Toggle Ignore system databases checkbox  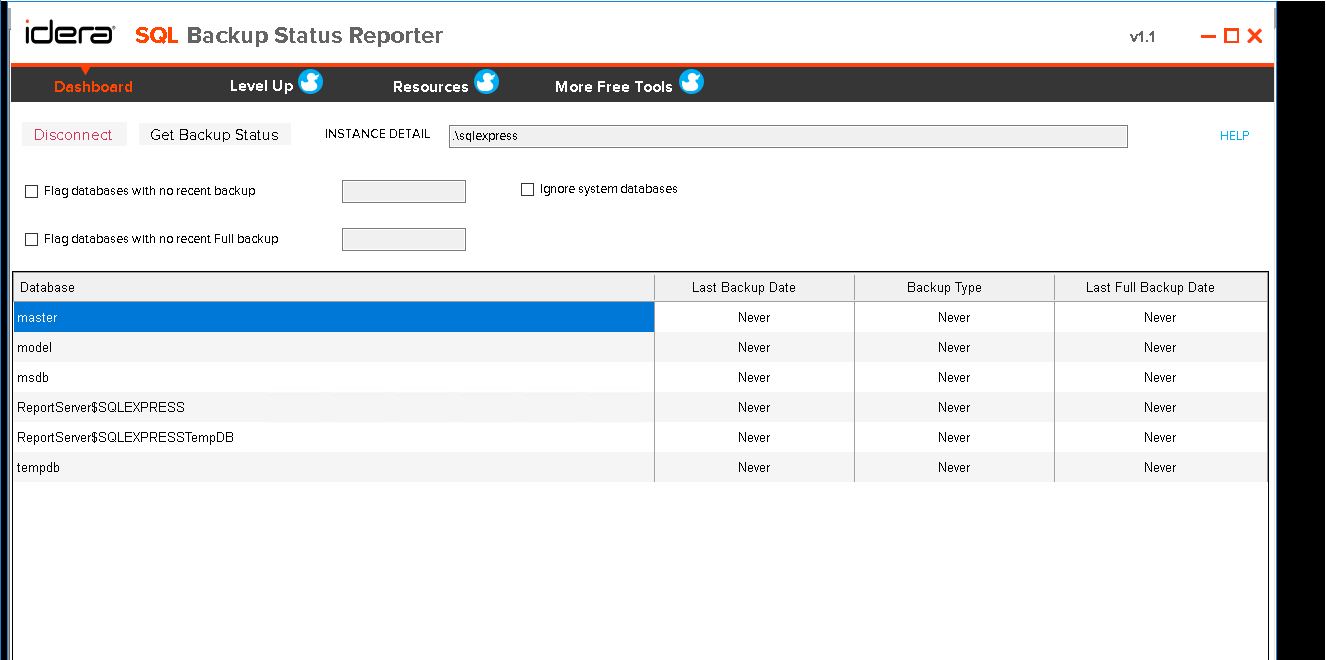click(x=528, y=189)
